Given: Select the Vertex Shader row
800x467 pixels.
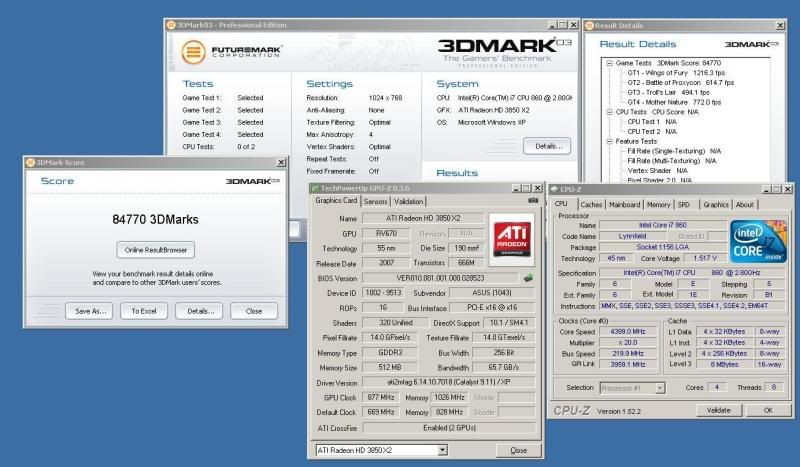Looking at the screenshot, I should tap(657, 170).
